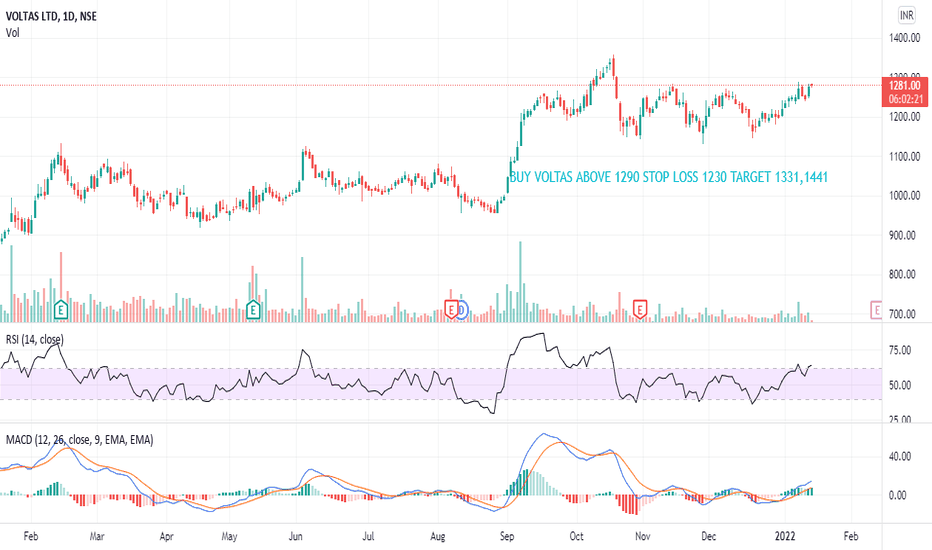
Task: Click the Mar label on the time axis
Action: [97, 536]
